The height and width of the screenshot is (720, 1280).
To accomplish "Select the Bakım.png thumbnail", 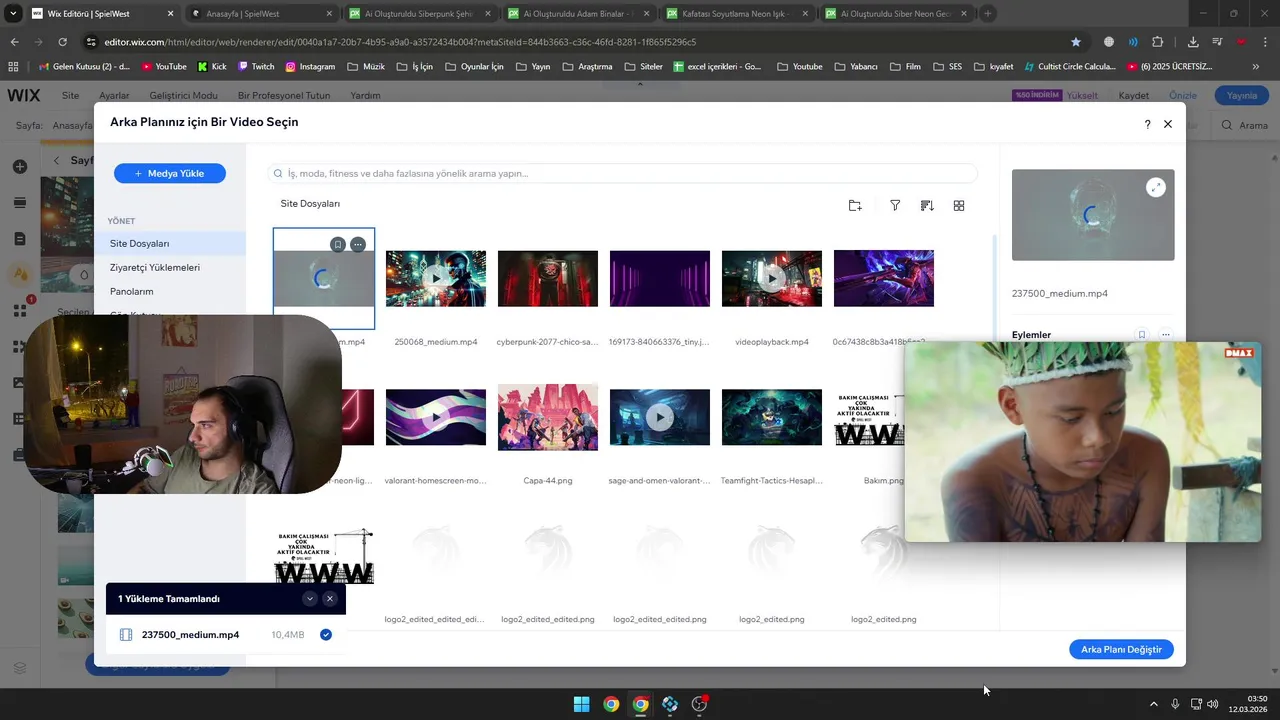I will [x=870, y=417].
